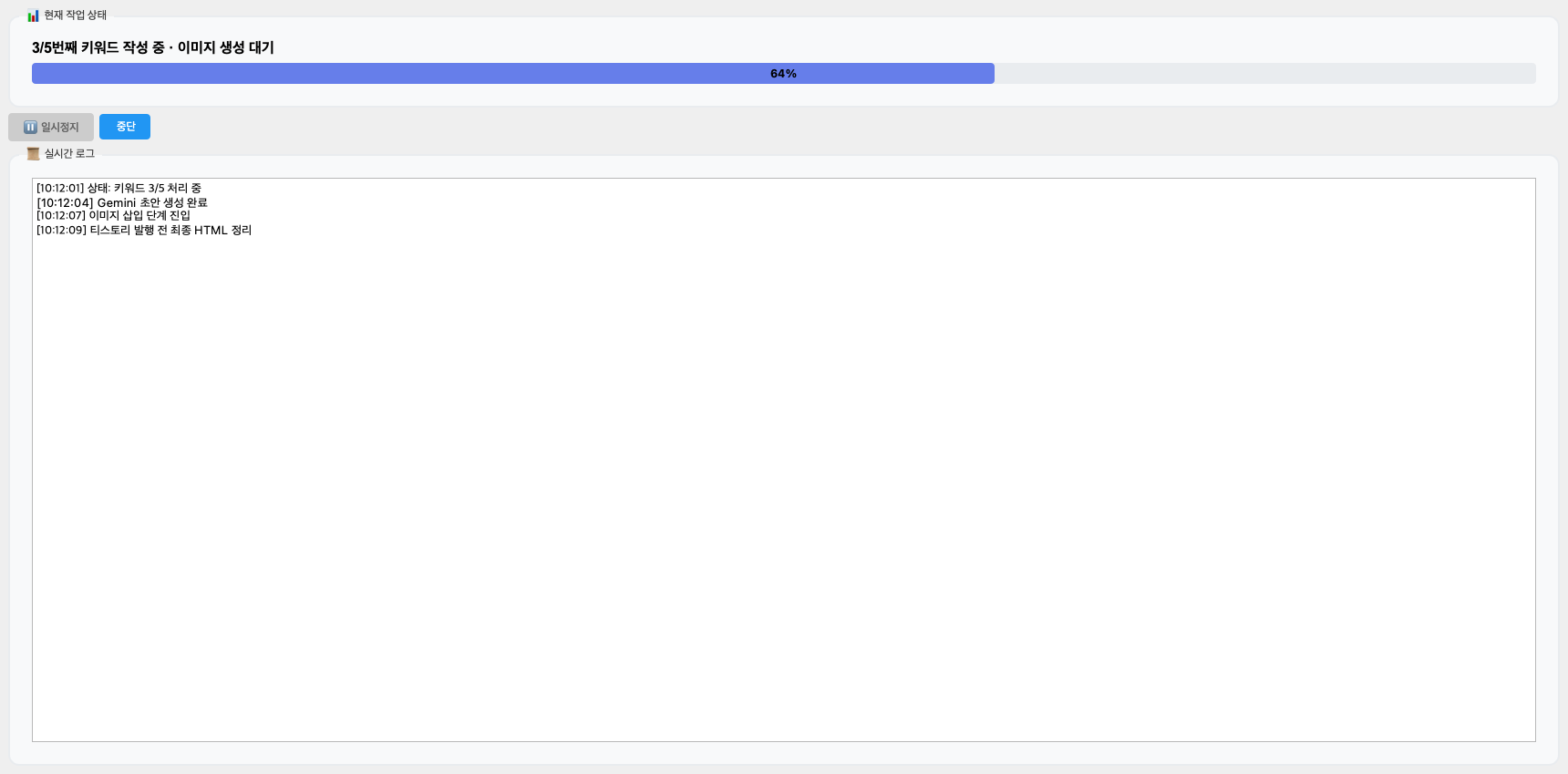Click the [10:12:09] timestamp in the log

[61, 231]
